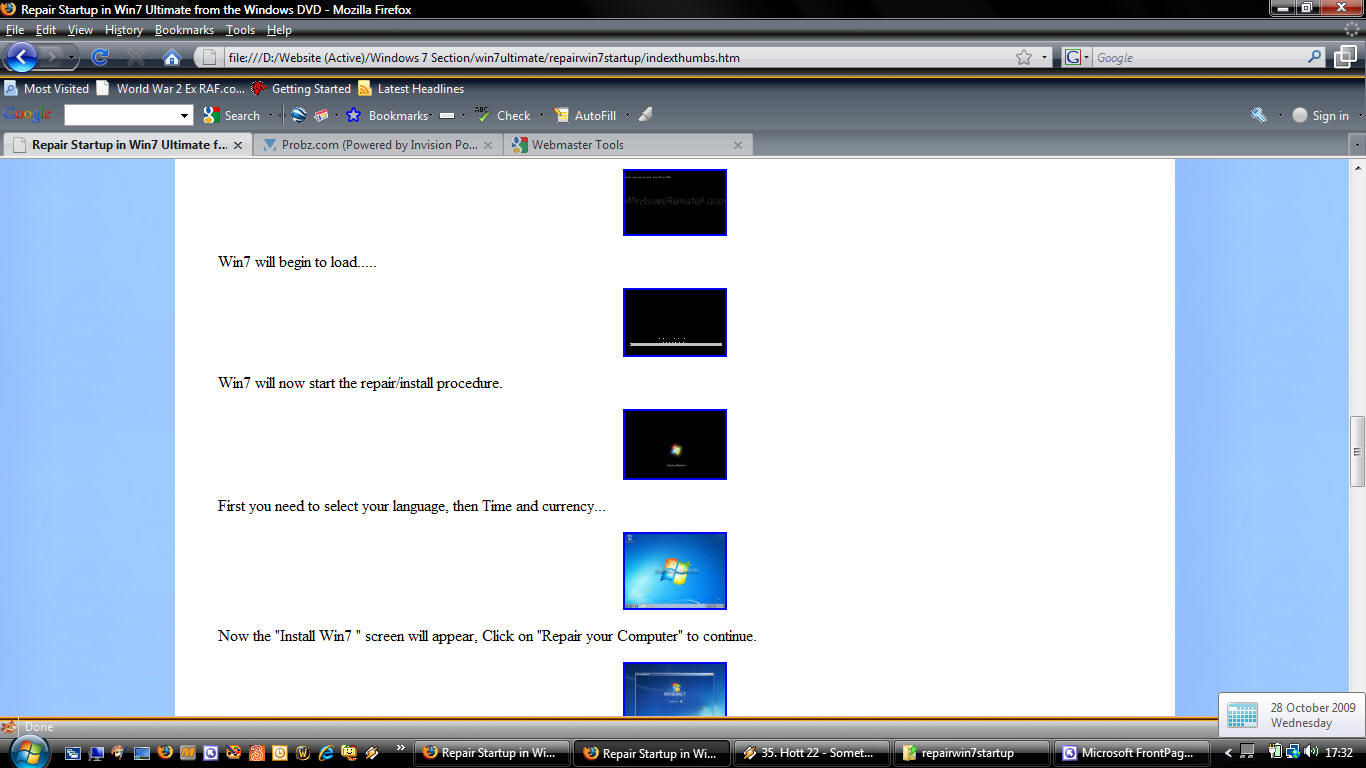This screenshot has width=1366, height=768.
Task: Reload the current page
Action: (100, 57)
